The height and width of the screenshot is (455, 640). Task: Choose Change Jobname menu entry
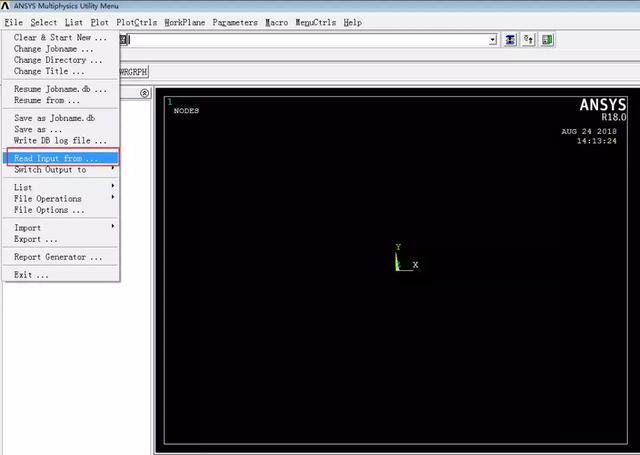(x=60, y=49)
